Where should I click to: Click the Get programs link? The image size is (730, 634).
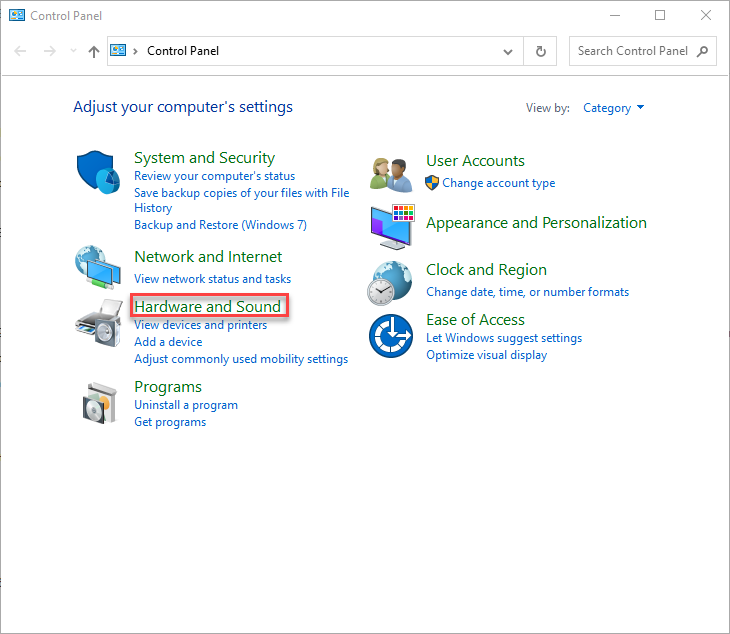pos(170,422)
